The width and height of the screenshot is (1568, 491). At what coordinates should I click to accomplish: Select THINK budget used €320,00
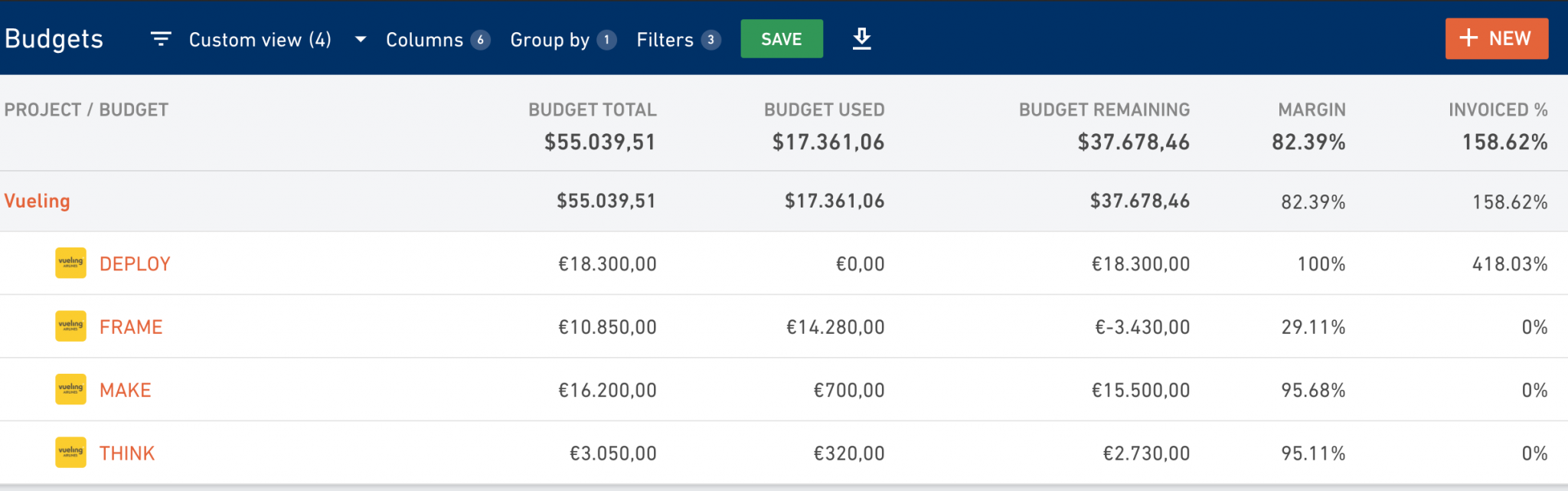pos(849,453)
